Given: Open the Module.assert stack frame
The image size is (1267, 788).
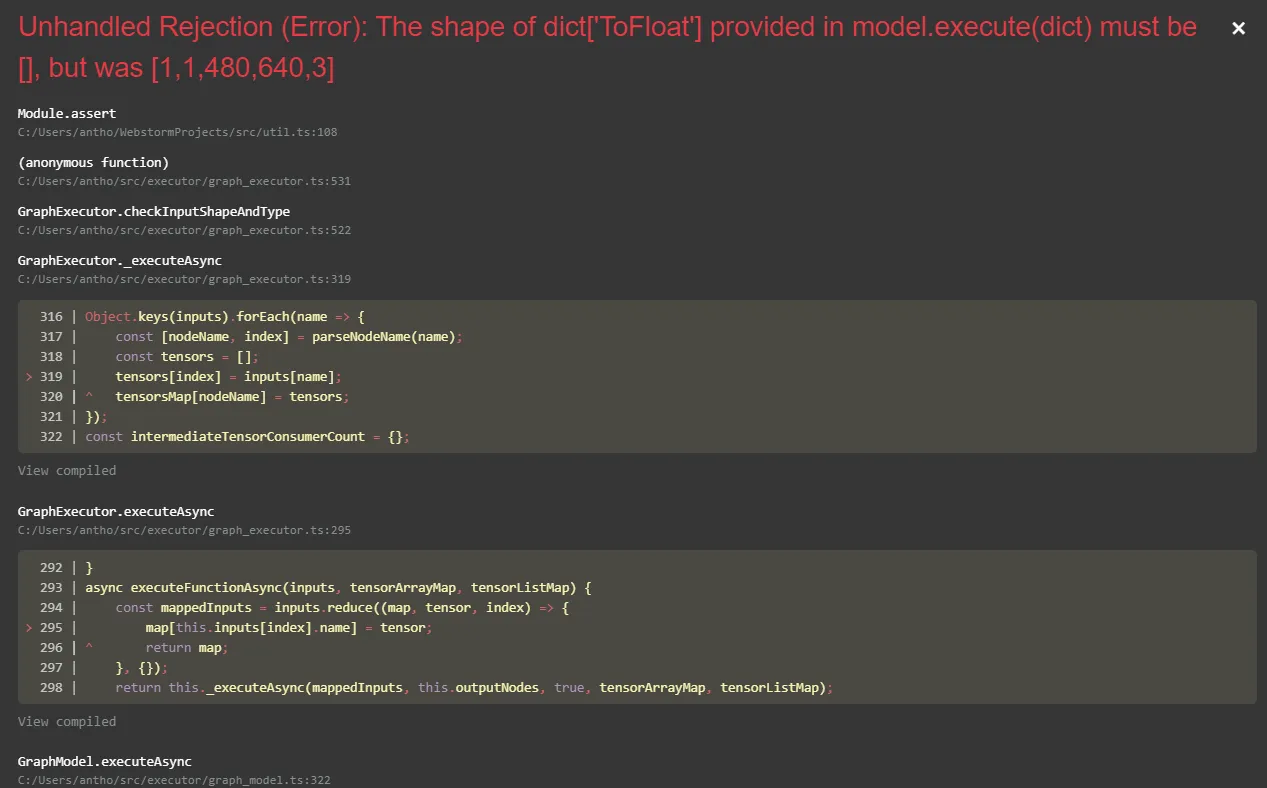Looking at the screenshot, I should pos(67,114).
